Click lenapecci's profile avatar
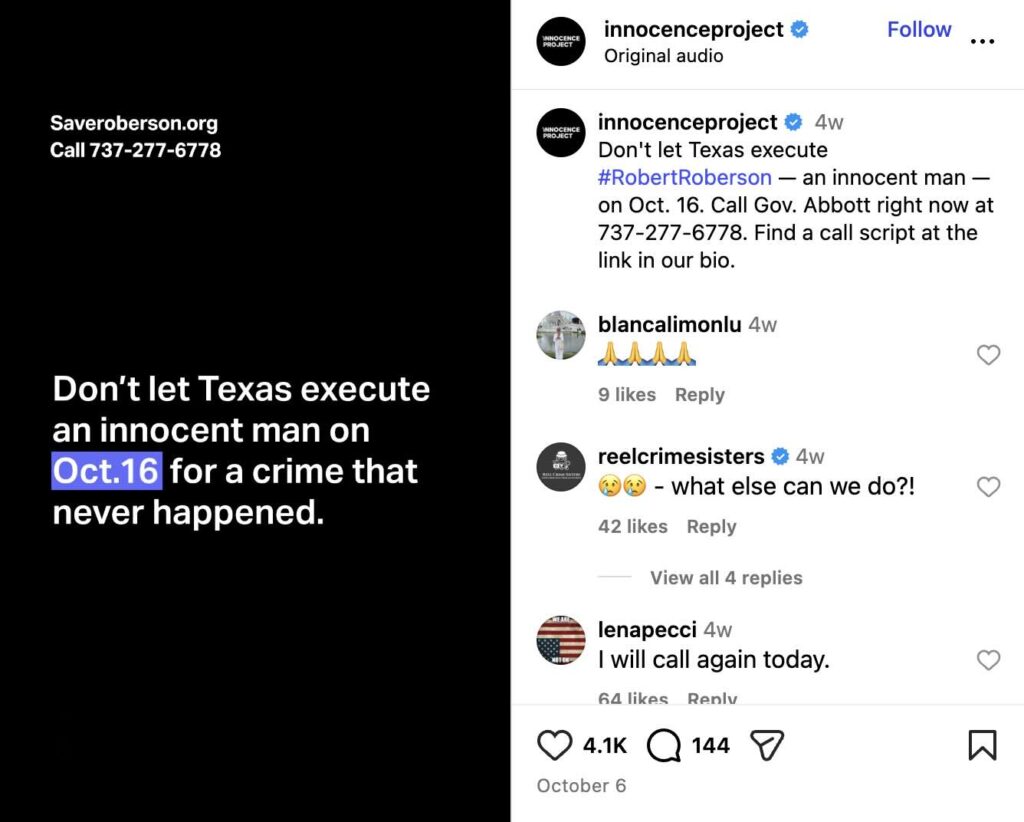Image resolution: width=1024 pixels, height=822 pixels. pos(560,640)
